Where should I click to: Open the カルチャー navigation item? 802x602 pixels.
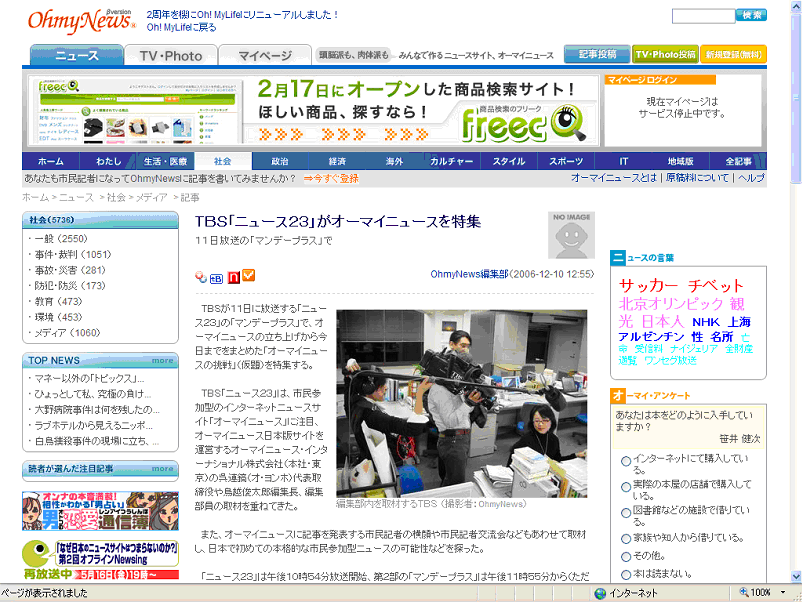pyautogui.click(x=452, y=161)
